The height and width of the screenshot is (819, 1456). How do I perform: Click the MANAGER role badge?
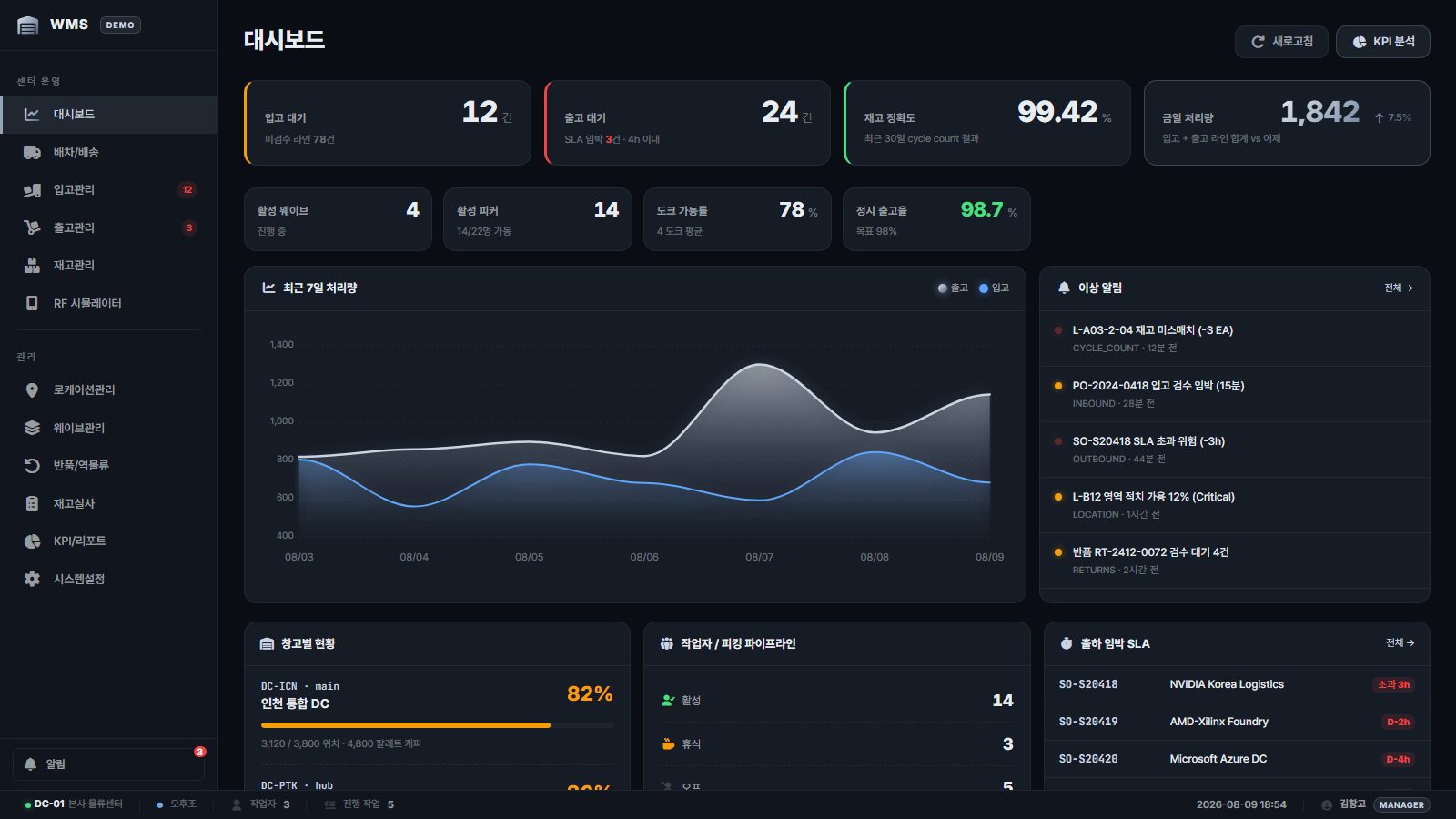pyautogui.click(x=1401, y=804)
